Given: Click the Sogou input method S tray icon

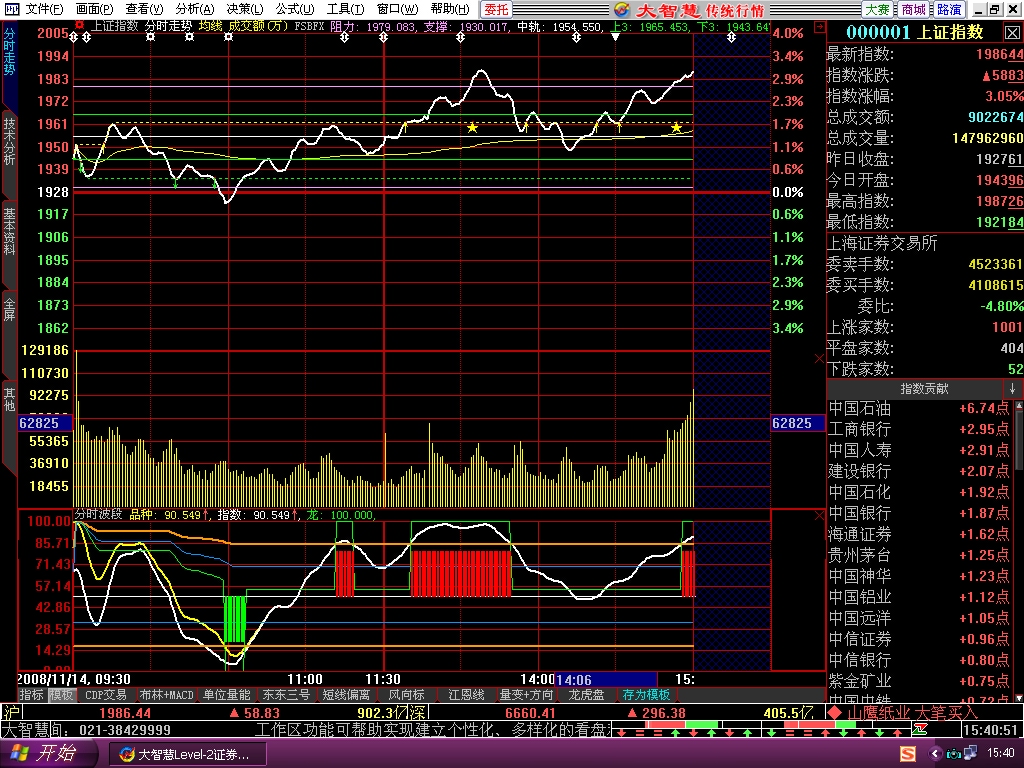Looking at the screenshot, I should (x=908, y=754).
